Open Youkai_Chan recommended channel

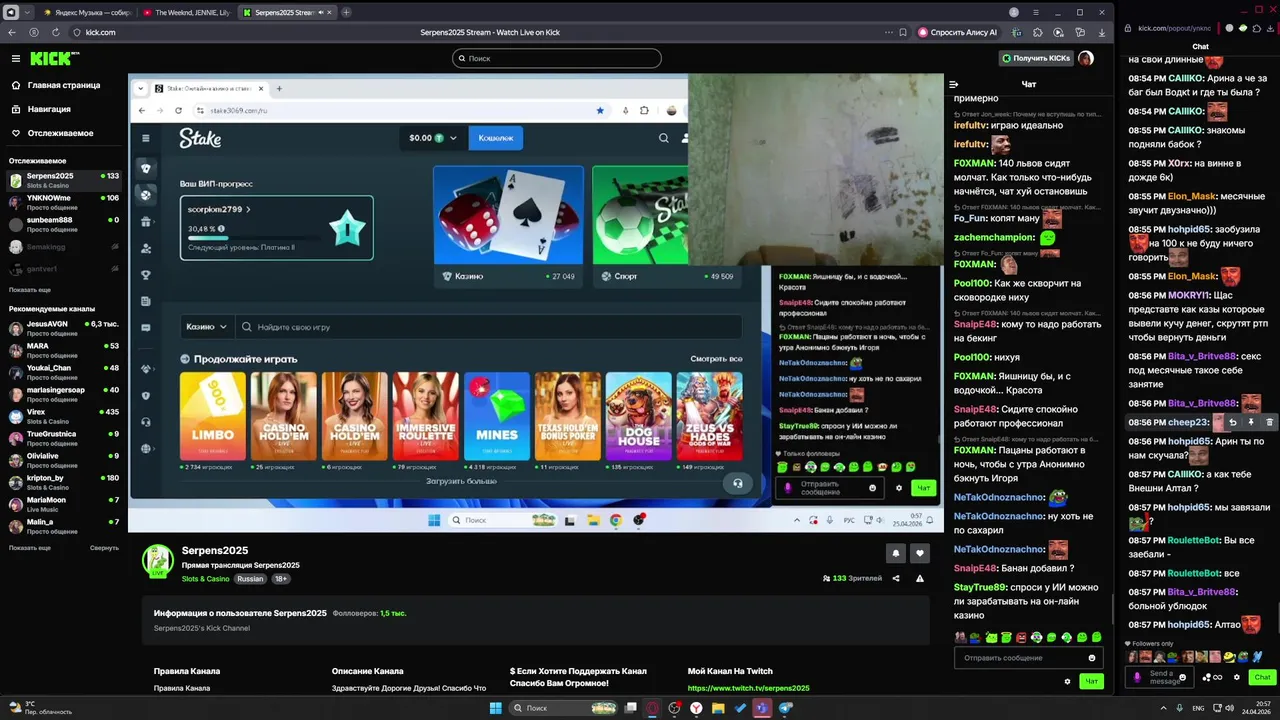tap(64, 372)
